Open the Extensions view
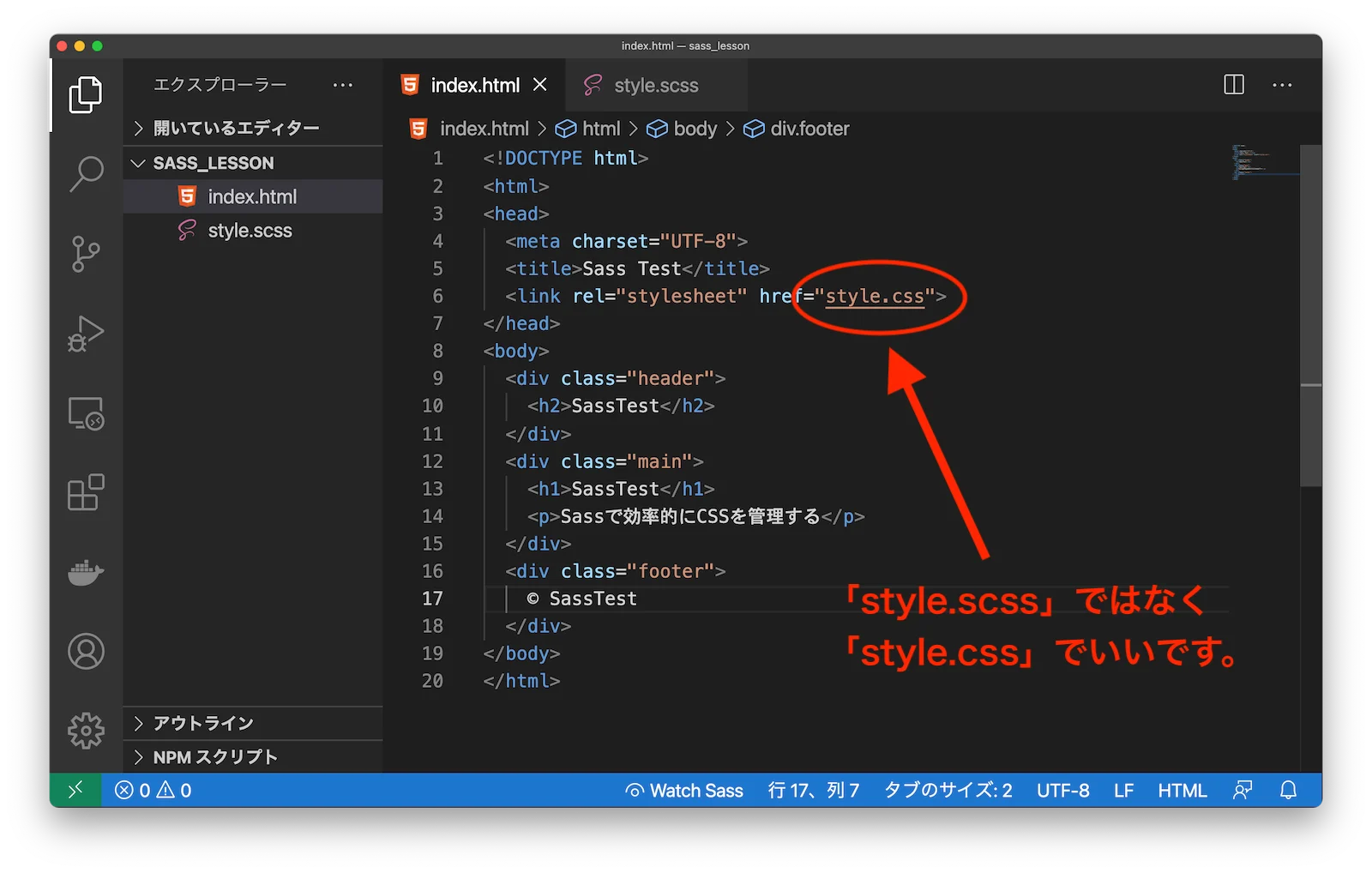The image size is (1372, 873). coord(85,493)
